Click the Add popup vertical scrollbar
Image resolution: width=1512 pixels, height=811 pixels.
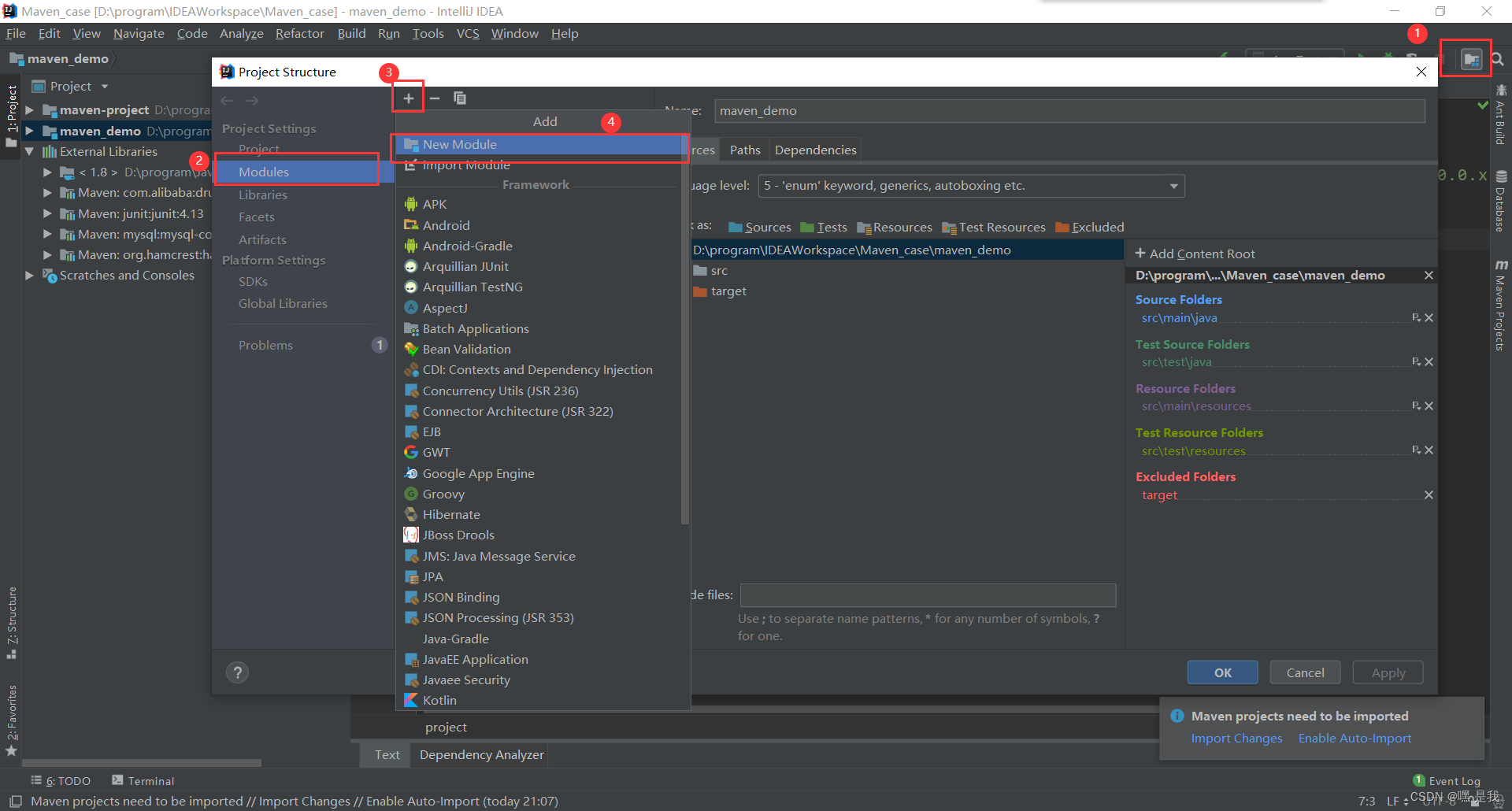pos(685,331)
